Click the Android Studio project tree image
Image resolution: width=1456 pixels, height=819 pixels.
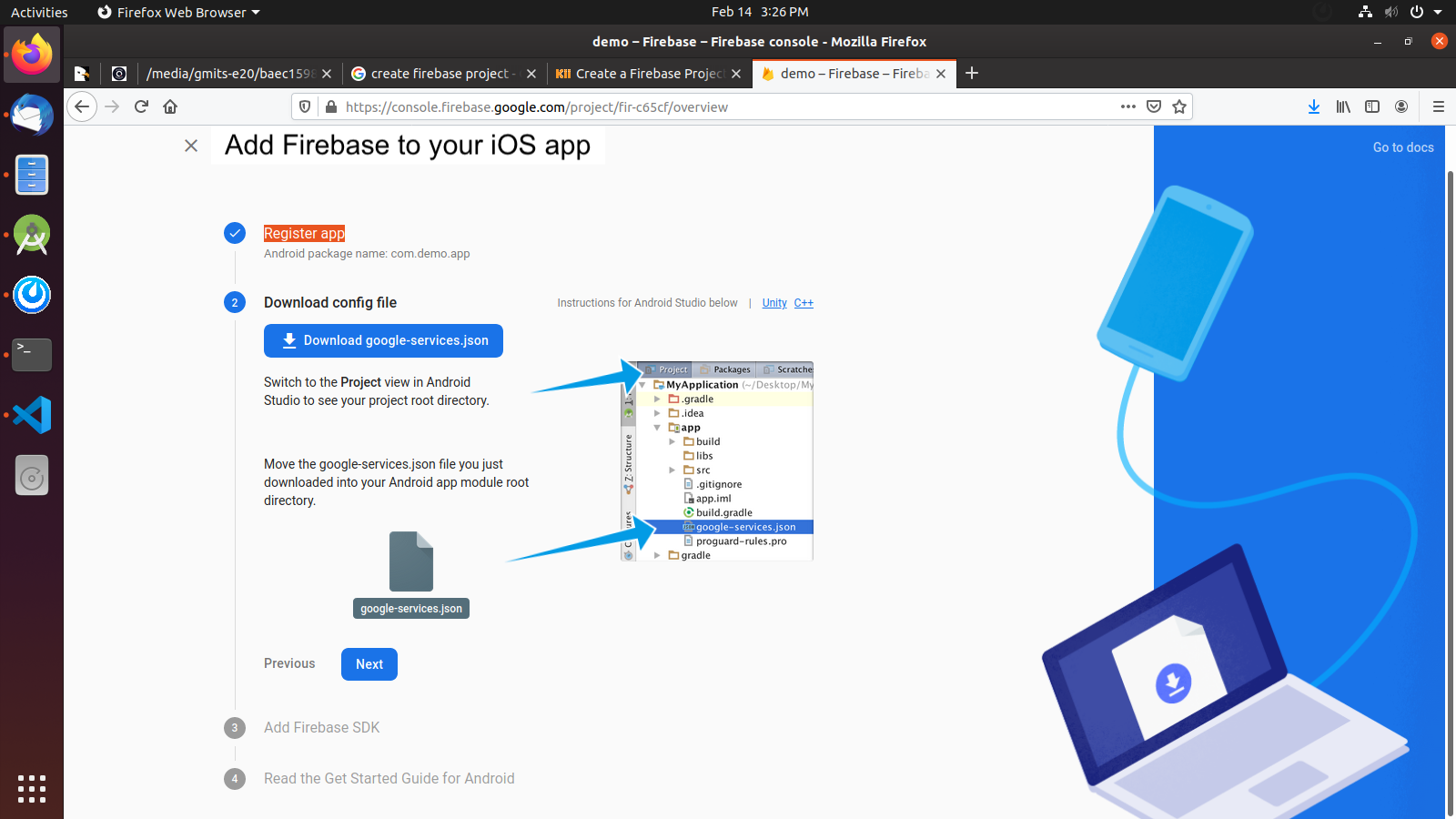(717, 461)
